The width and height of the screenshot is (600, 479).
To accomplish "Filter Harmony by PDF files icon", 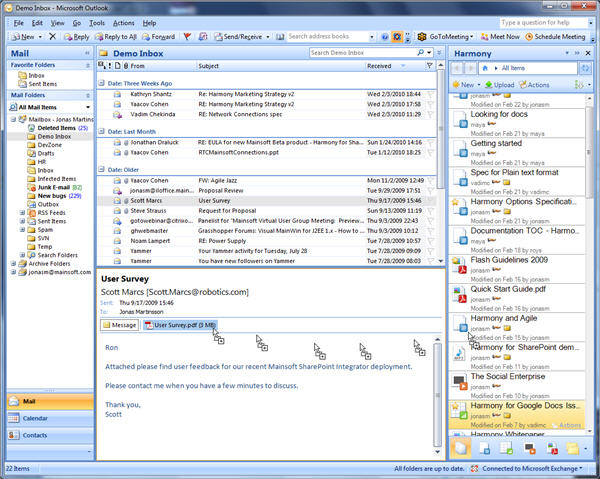I will click(551, 448).
